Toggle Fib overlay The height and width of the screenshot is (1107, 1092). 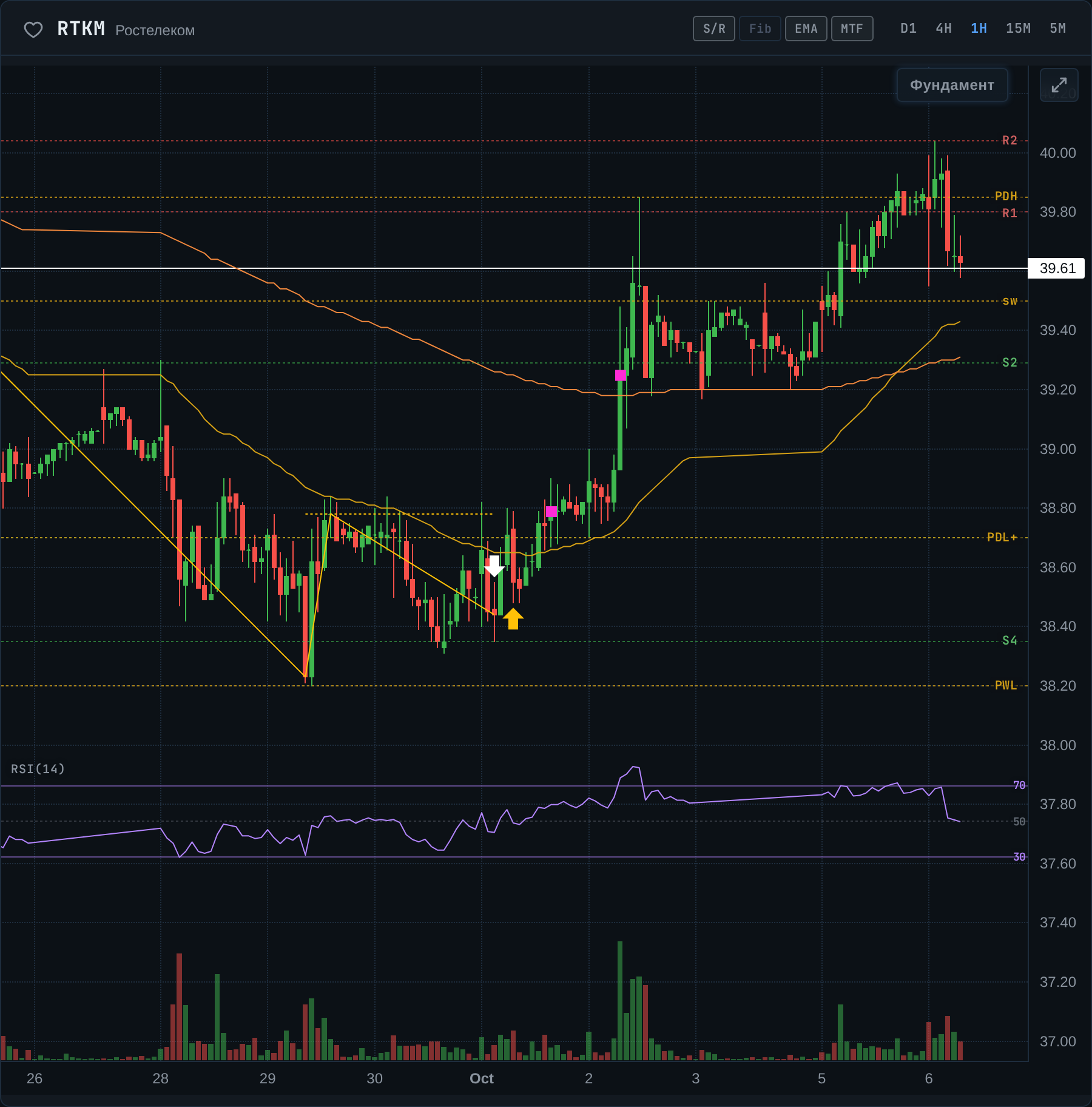[x=760, y=29]
